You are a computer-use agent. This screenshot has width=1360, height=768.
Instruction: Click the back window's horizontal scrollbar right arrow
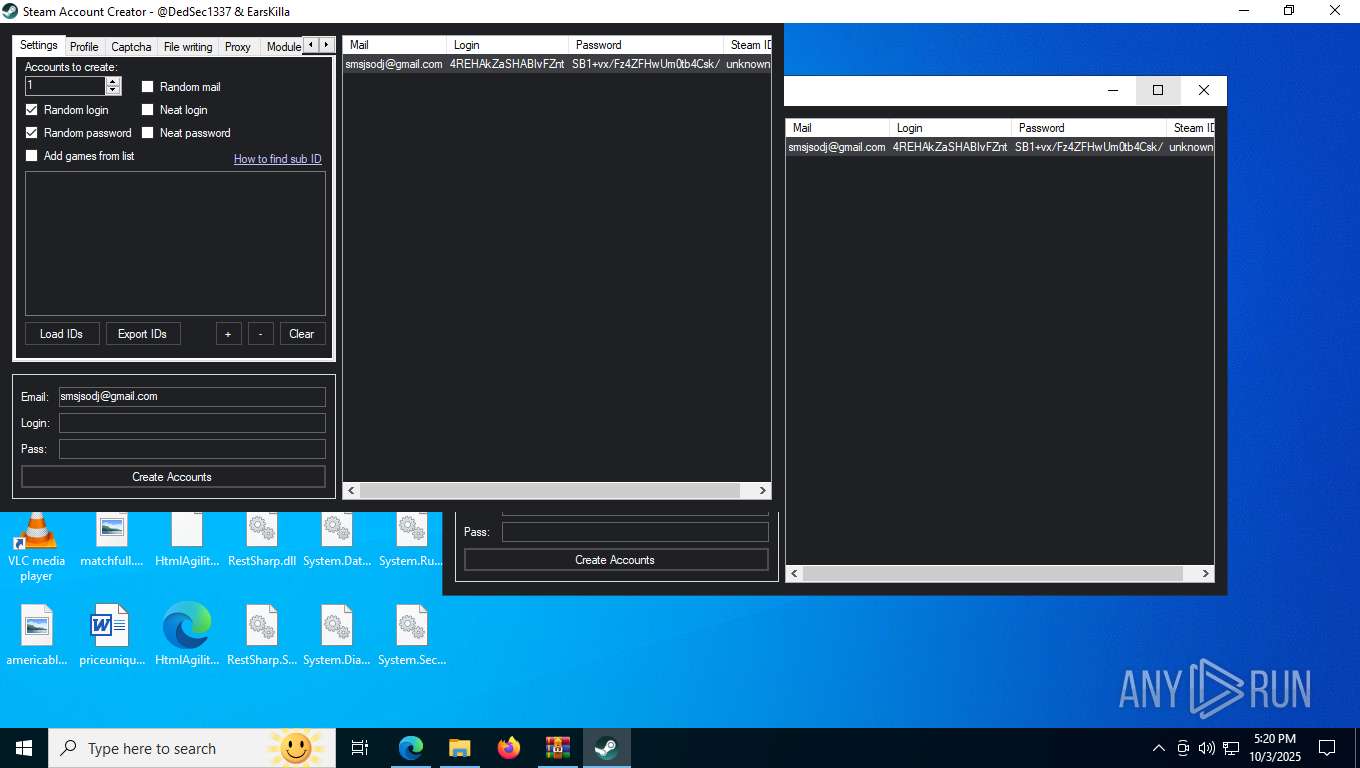pyautogui.click(x=1205, y=574)
